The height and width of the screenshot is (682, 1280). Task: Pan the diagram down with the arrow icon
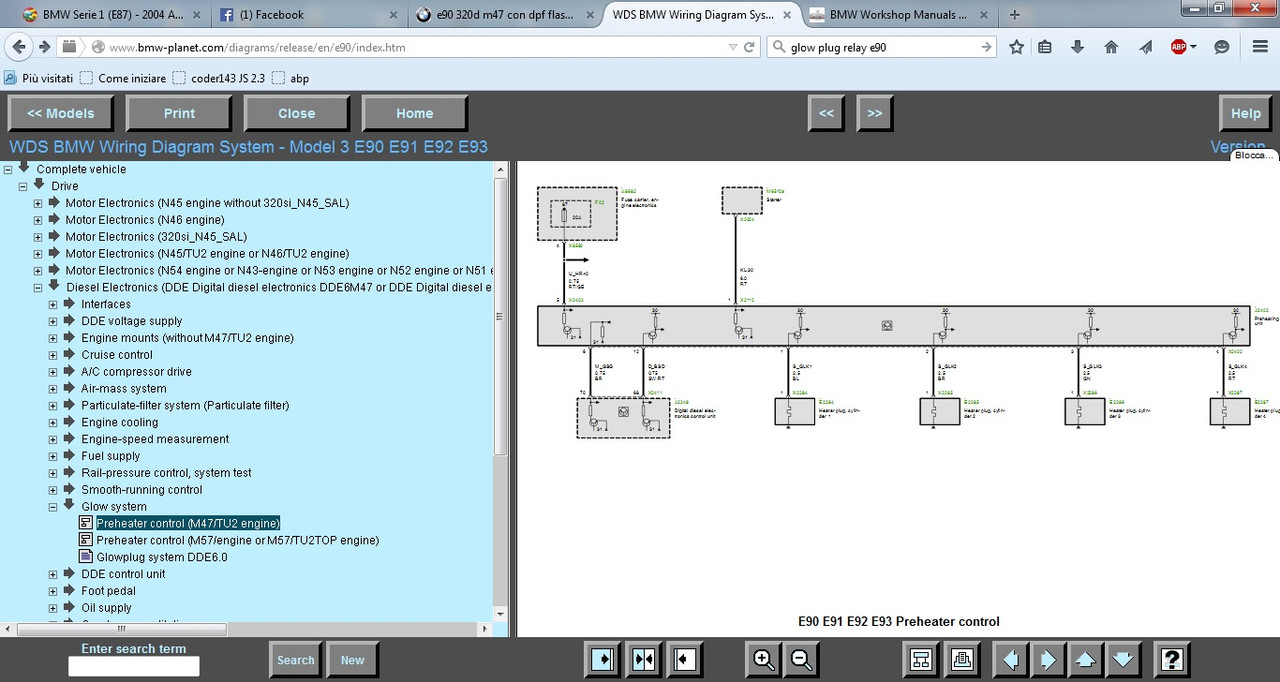point(1123,660)
